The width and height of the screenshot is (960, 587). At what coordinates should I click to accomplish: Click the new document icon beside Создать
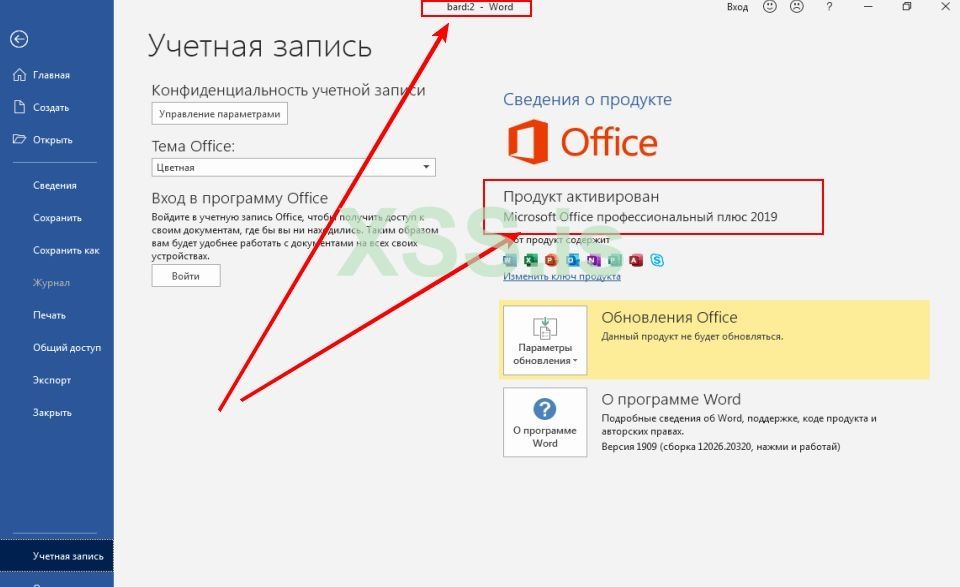click(x=19, y=107)
